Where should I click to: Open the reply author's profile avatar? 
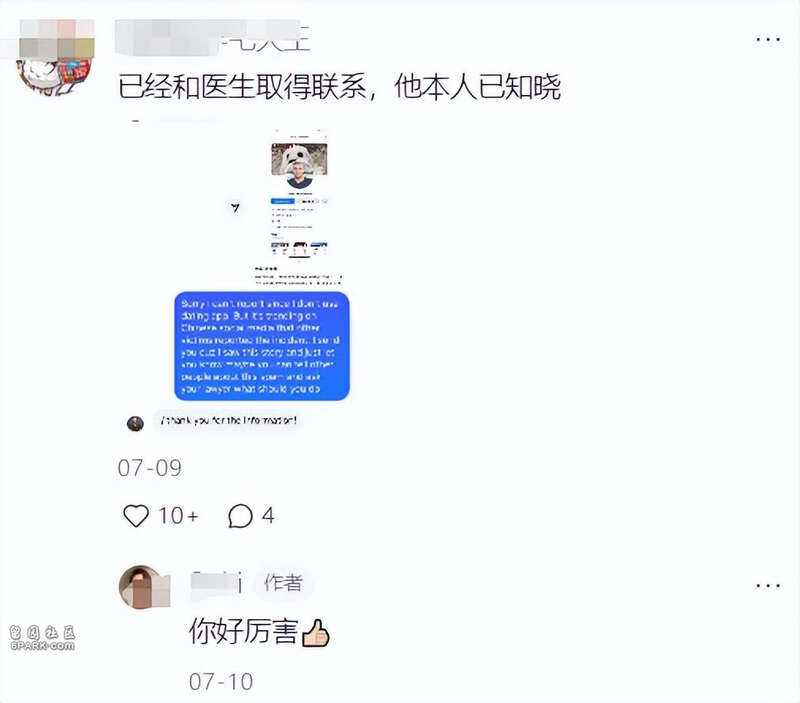144,587
